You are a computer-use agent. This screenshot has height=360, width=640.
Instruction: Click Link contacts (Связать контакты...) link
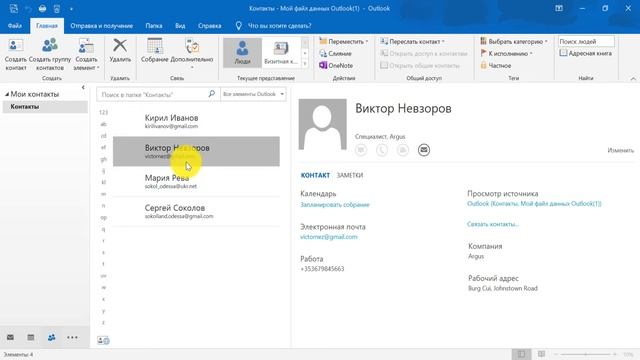(493, 224)
